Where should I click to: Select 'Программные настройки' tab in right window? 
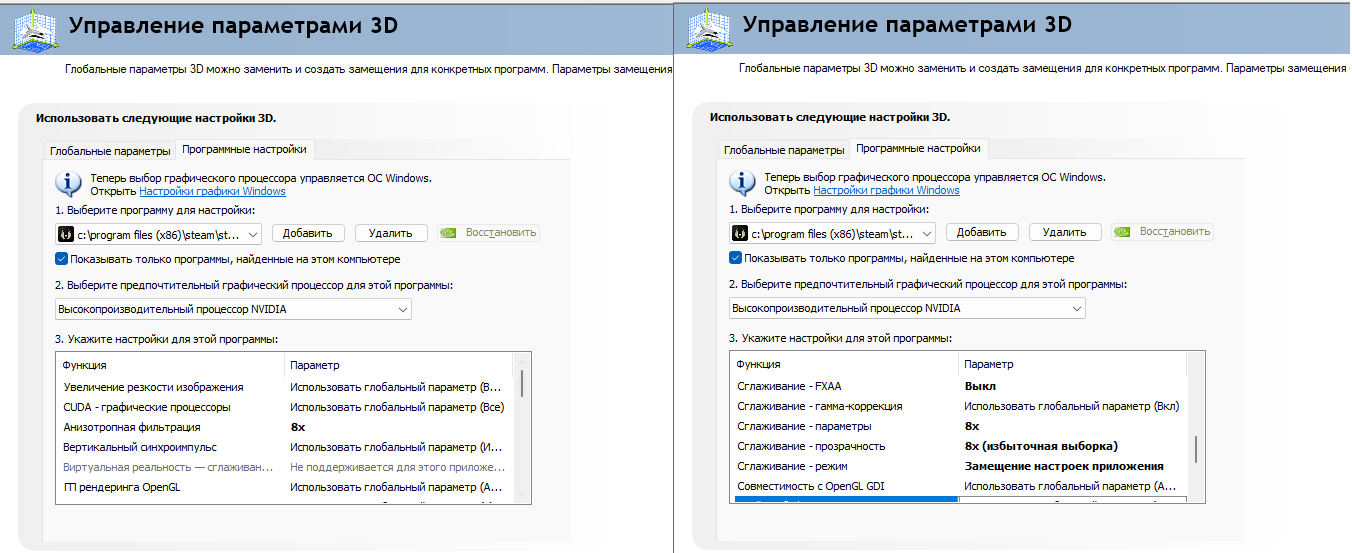pos(918,149)
